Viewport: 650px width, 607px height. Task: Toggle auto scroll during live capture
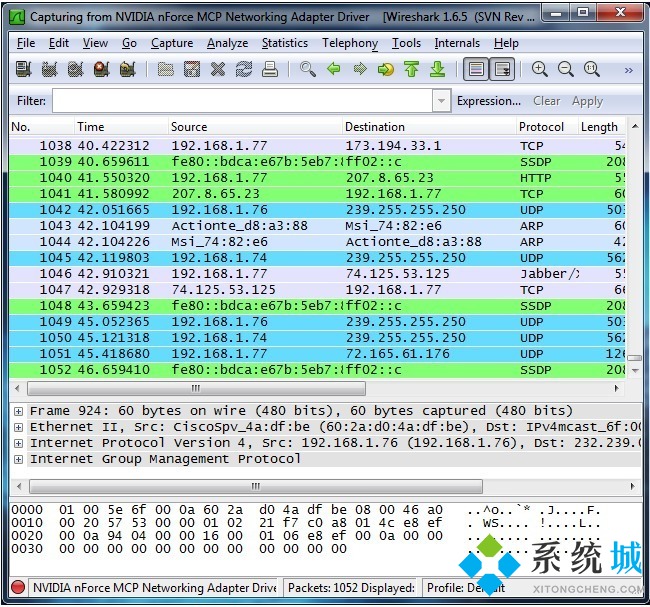(502, 69)
